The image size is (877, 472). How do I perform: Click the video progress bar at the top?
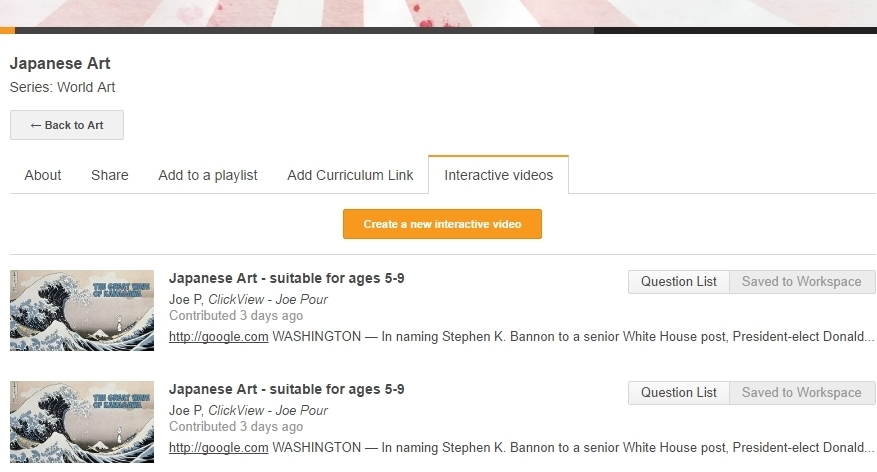438,30
